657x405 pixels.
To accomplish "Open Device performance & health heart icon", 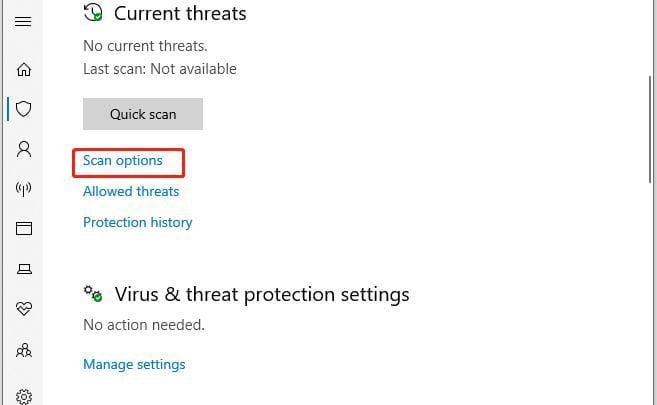I will point(24,310).
